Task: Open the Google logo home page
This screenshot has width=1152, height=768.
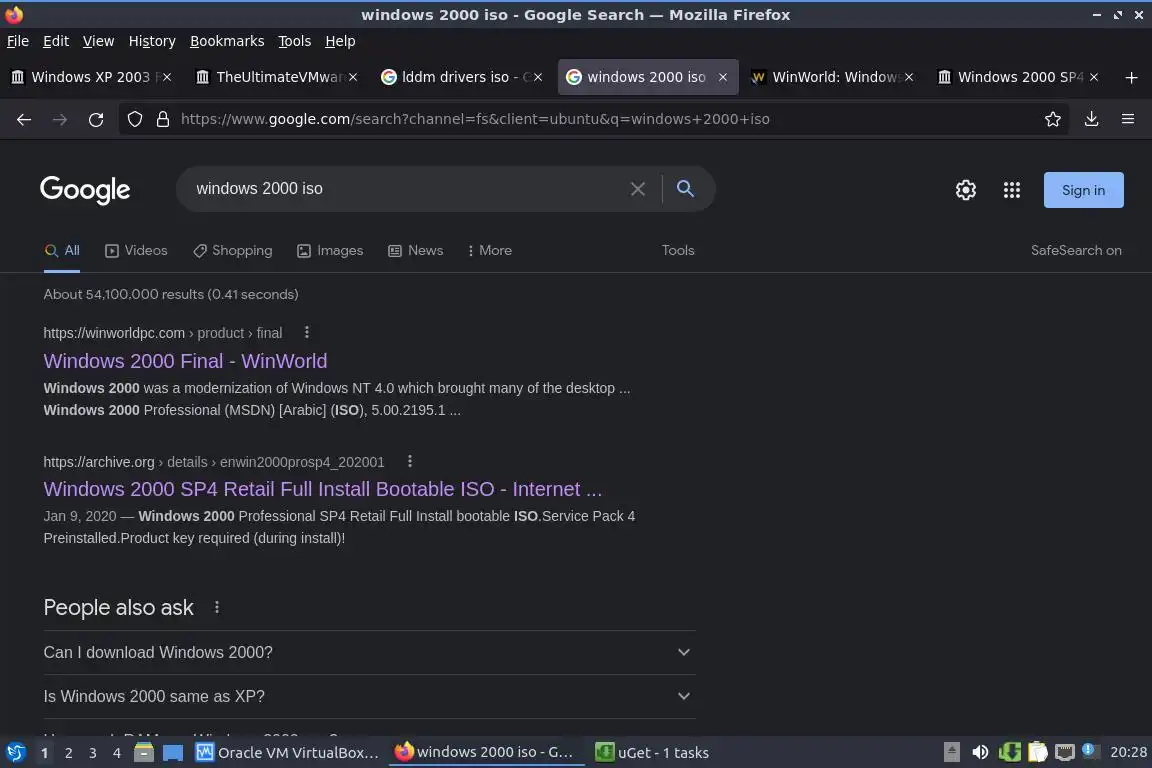Action: [85, 190]
